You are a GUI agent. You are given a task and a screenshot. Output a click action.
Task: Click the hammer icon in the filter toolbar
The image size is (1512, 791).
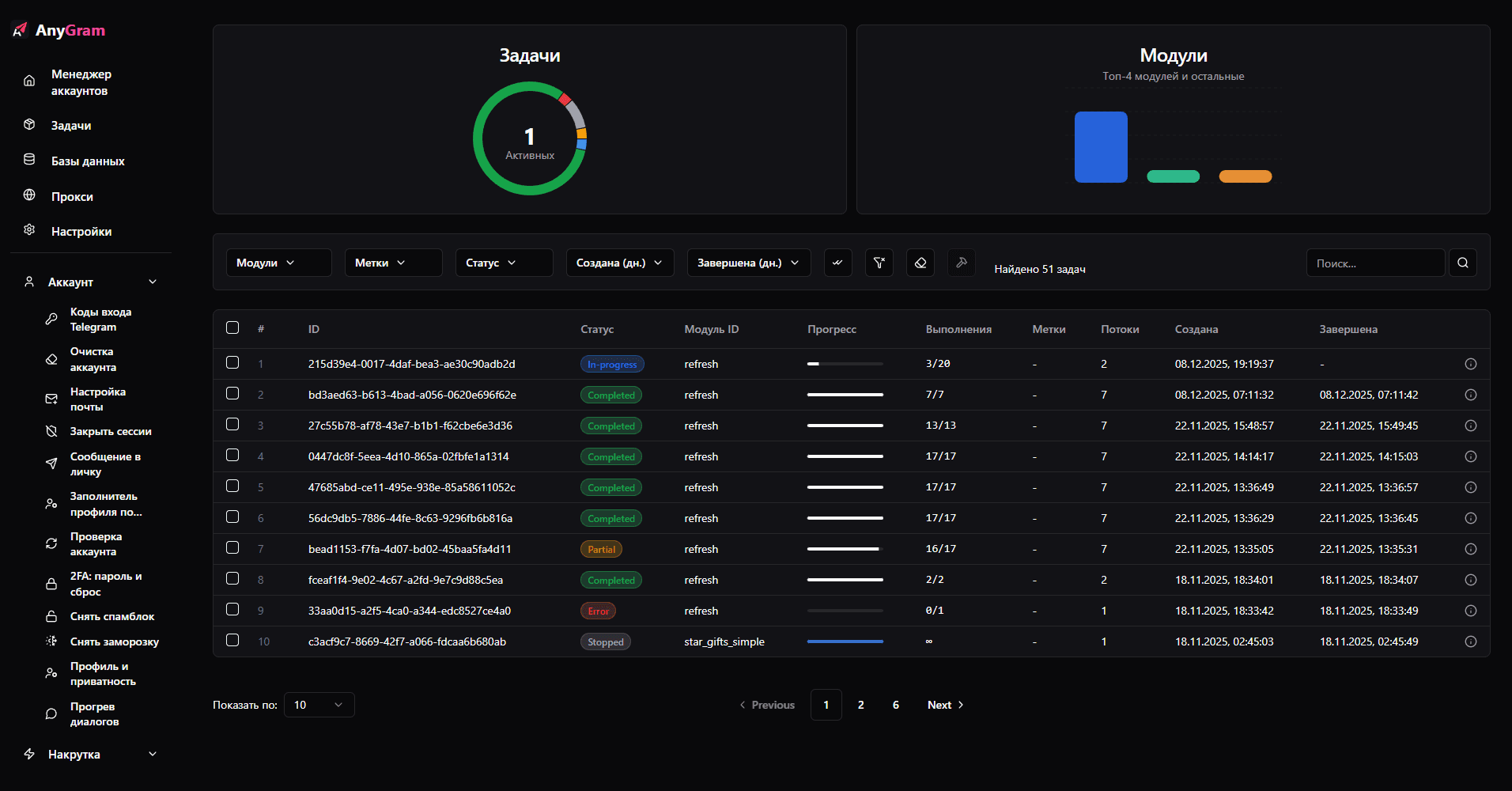tap(961, 263)
